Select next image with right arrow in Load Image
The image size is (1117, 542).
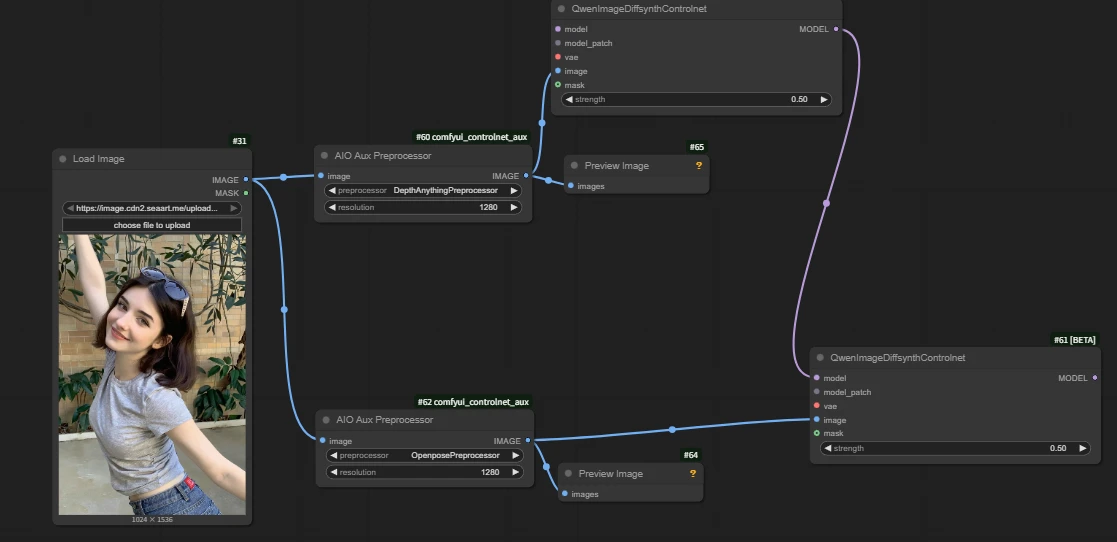click(x=234, y=208)
